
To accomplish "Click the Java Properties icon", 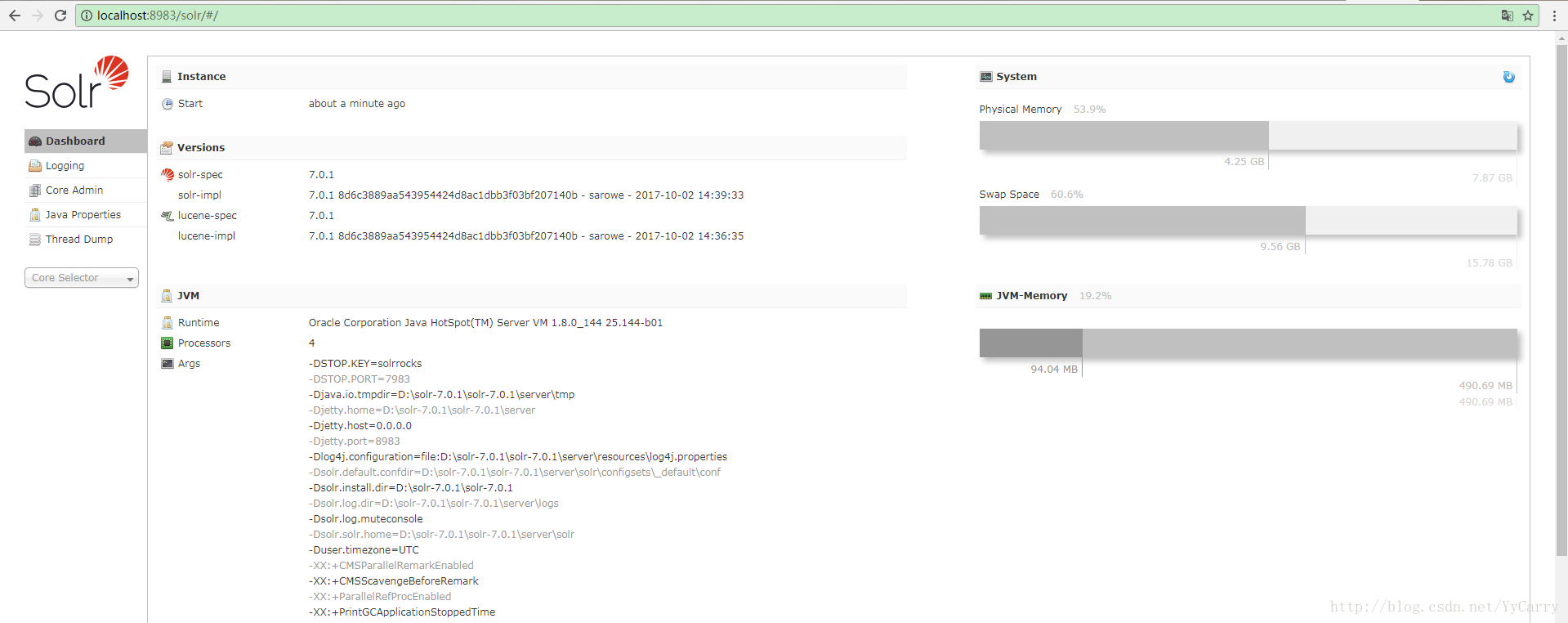I will (x=35, y=215).
